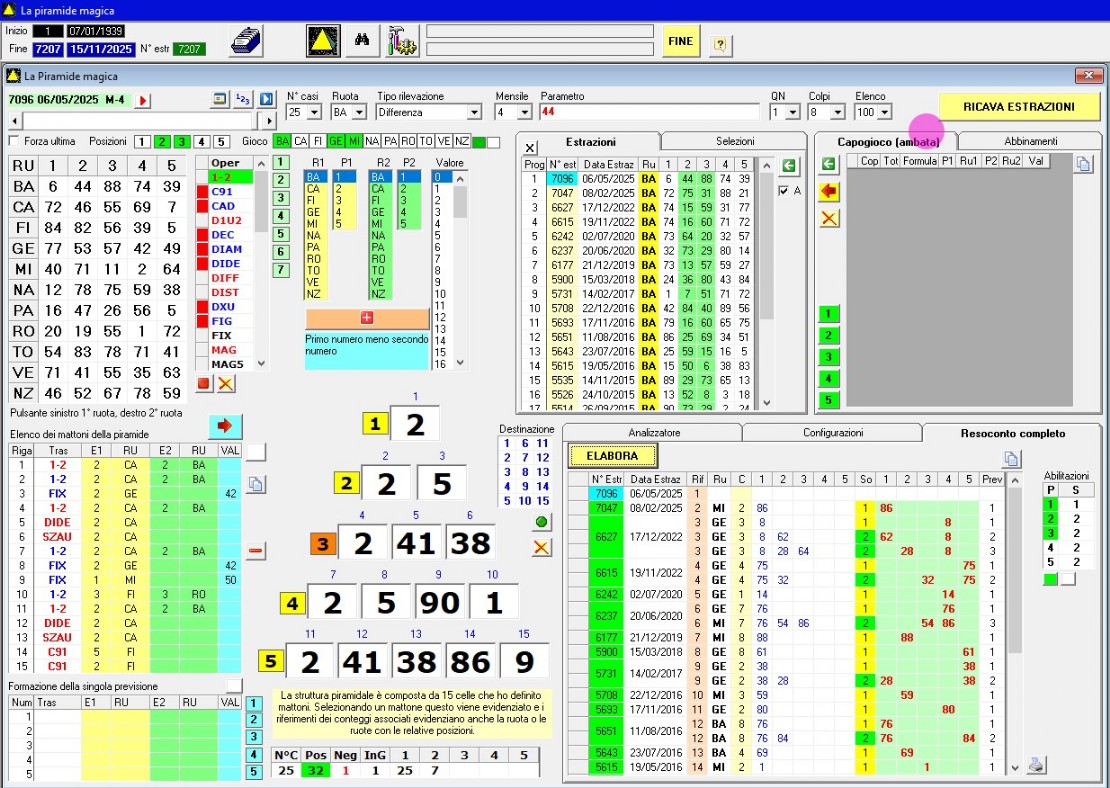Viewport: 1110px width, 788px height.
Task: Click the printer icon in Resoconto completo
Action: 1037,765
